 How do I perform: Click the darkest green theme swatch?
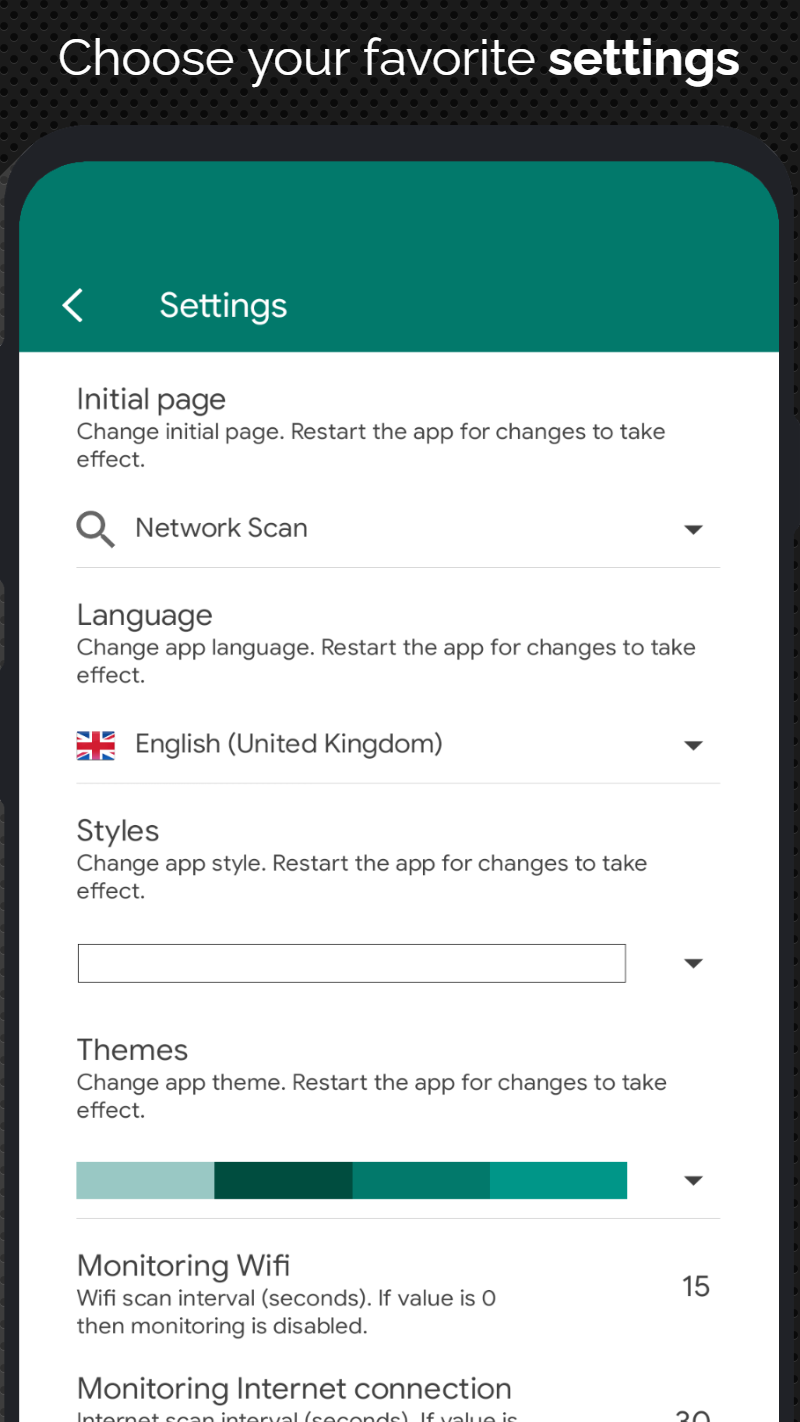pos(283,1180)
